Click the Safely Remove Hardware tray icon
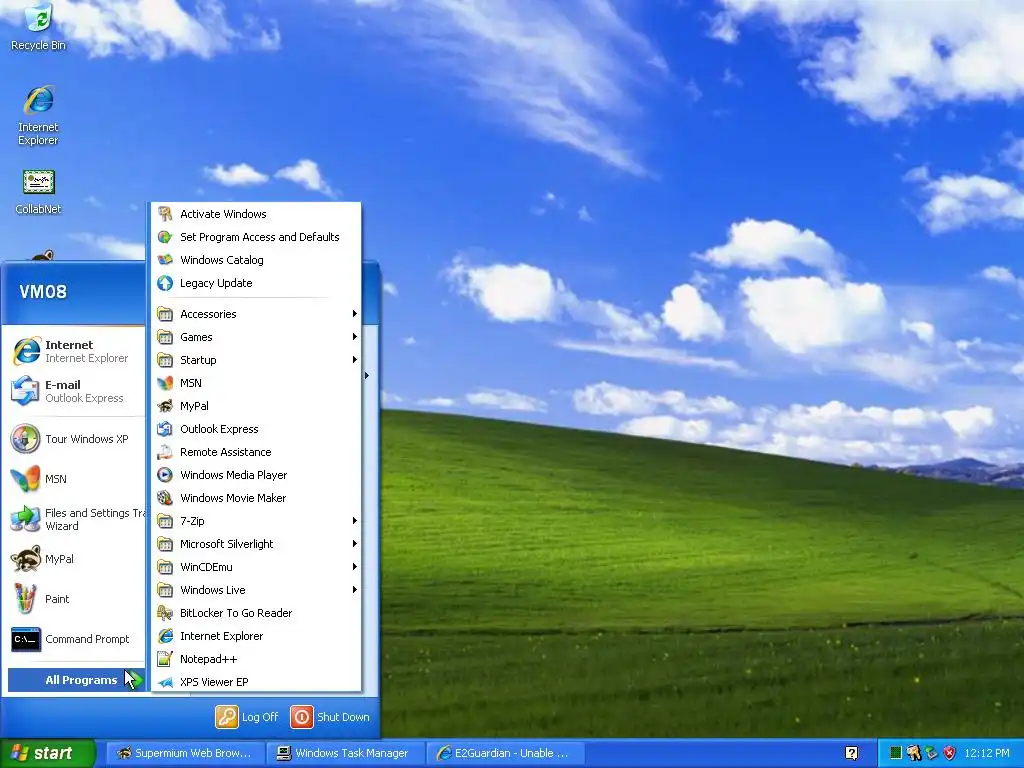1024x768 pixels. [931, 753]
